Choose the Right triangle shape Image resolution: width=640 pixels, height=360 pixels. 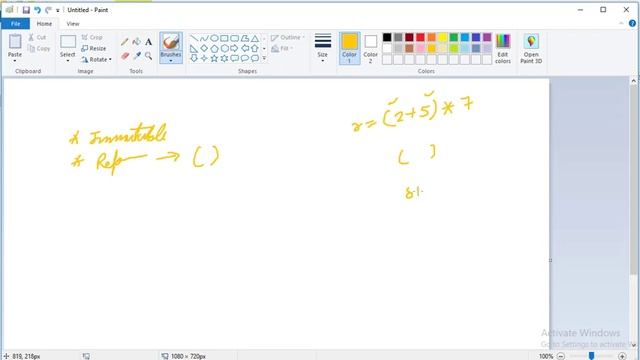[194, 49]
